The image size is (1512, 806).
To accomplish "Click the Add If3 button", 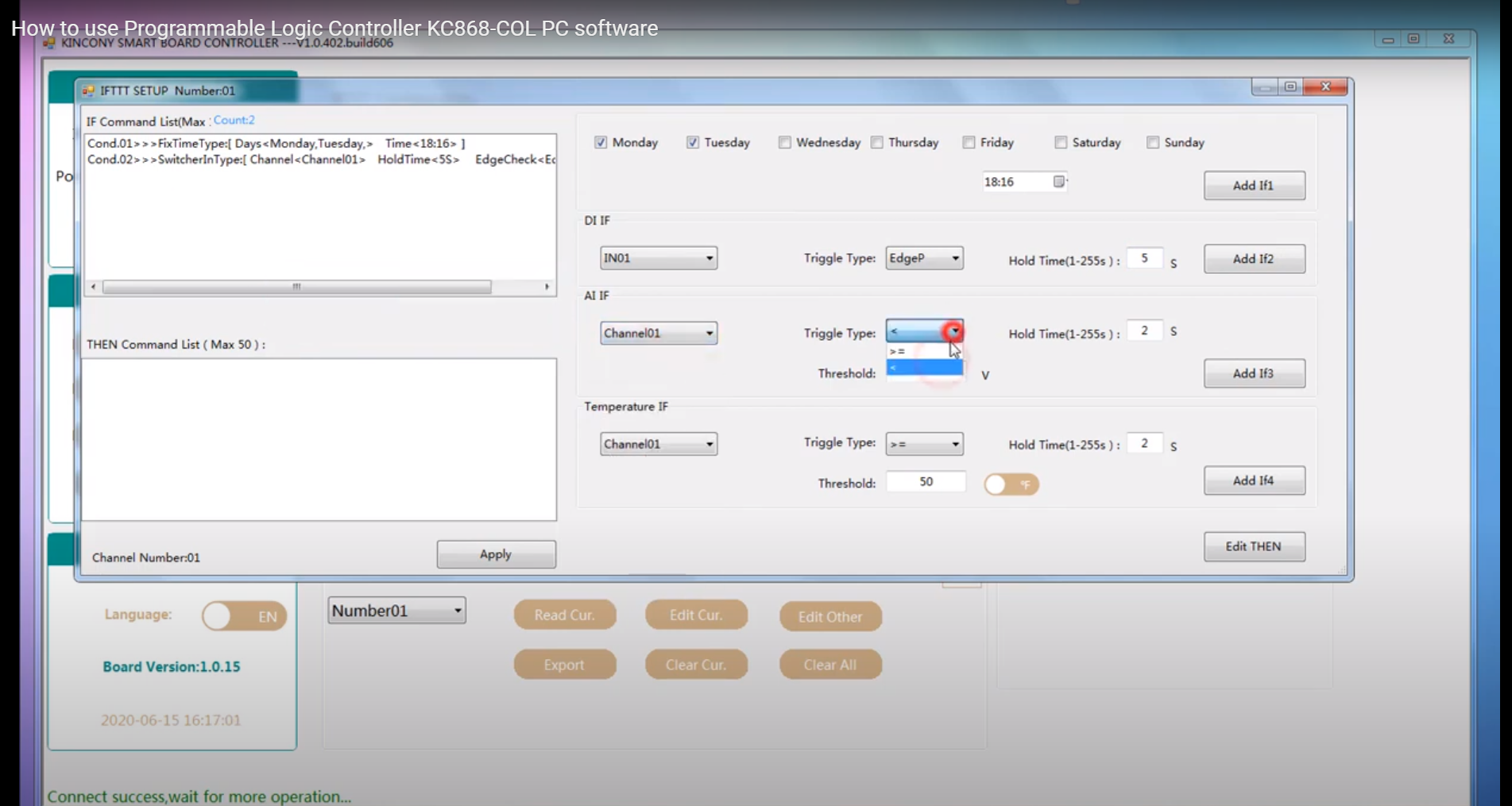I will coord(1253,373).
